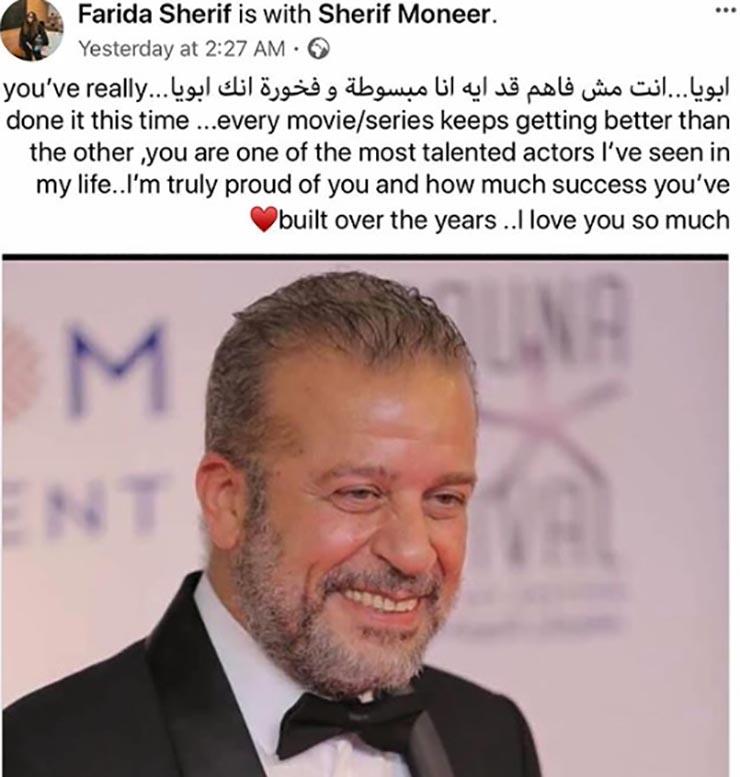Click the blurred blue 'M' logo in photo

117,370
